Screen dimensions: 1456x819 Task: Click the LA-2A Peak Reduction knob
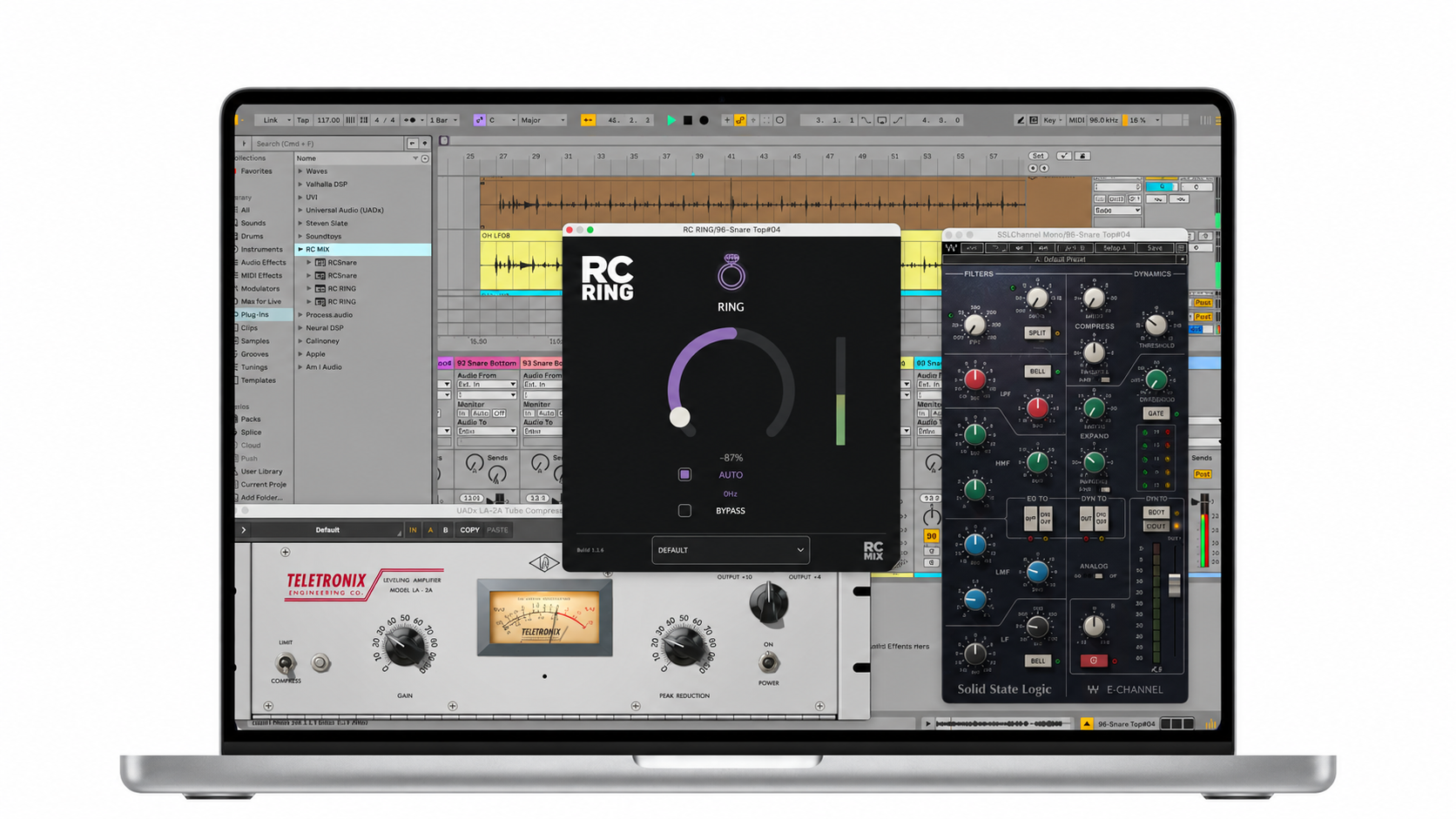[x=684, y=645]
